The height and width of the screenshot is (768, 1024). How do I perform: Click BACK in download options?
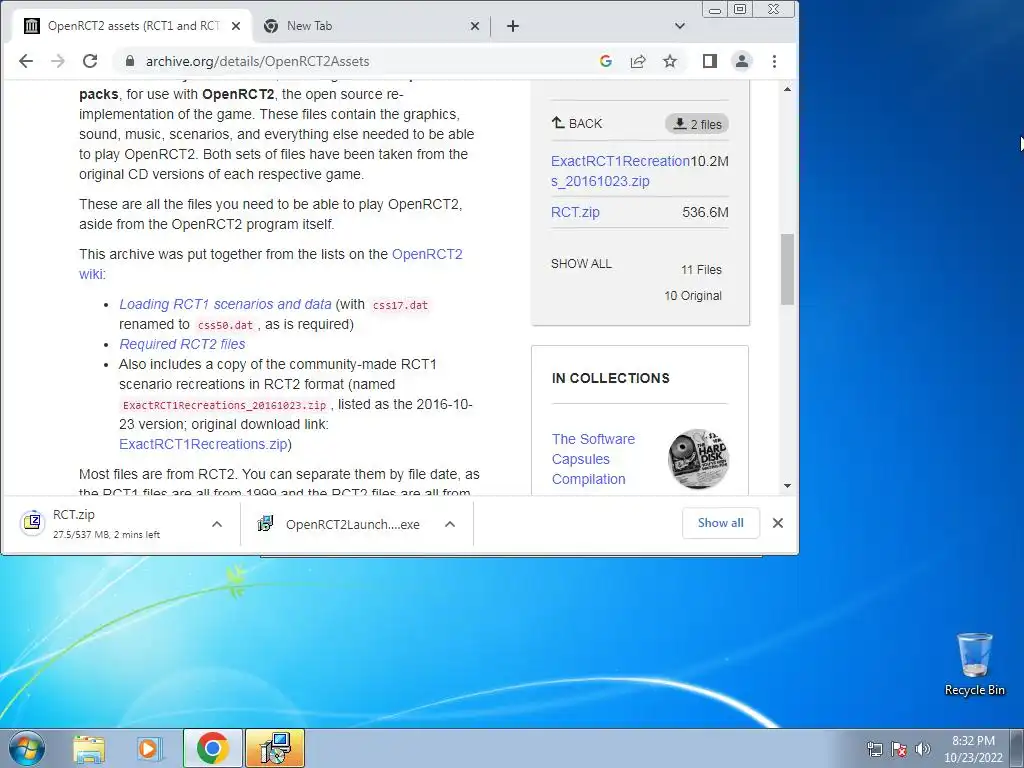point(577,123)
